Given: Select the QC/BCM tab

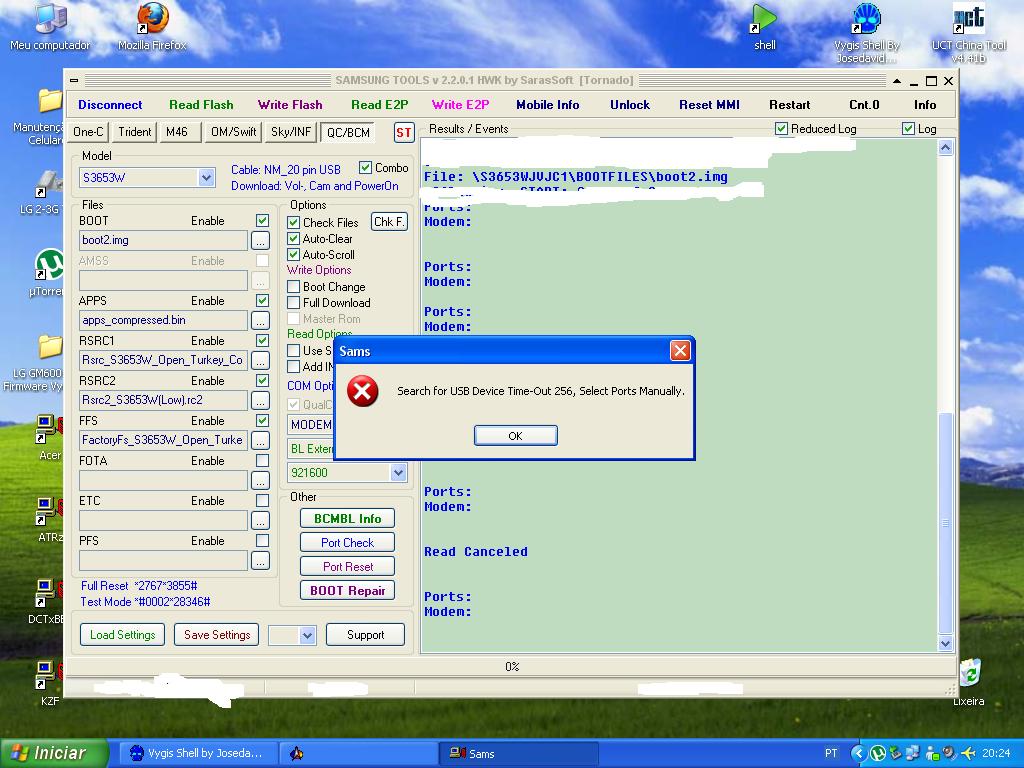Looking at the screenshot, I should [x=348, y=133].
